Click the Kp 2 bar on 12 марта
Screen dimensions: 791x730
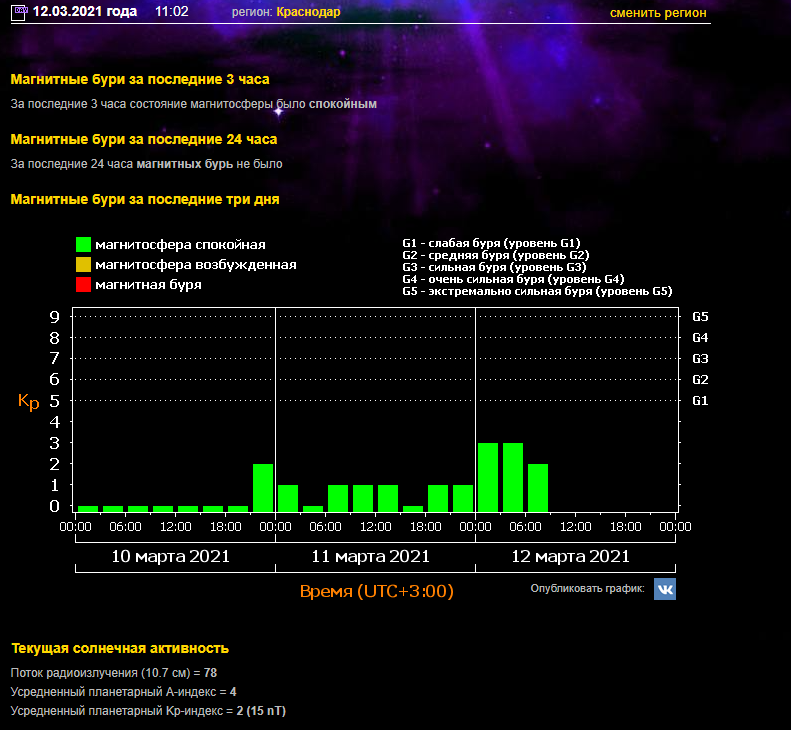tap(538, 488)
